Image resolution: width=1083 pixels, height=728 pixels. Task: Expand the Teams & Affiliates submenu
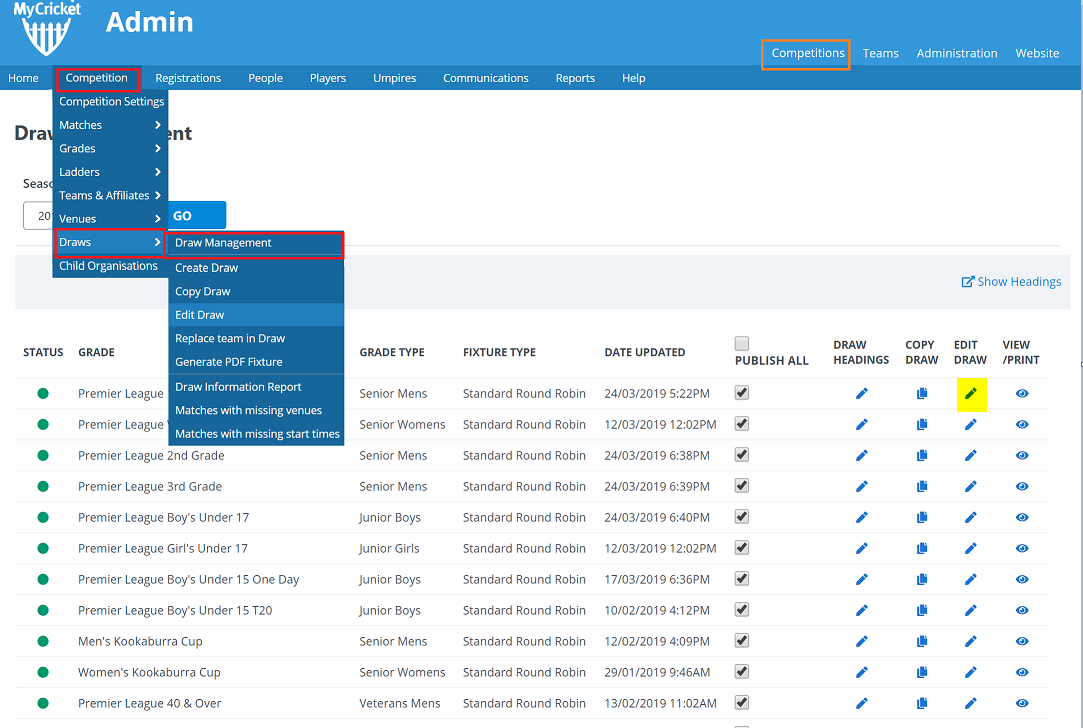[110, 195]
